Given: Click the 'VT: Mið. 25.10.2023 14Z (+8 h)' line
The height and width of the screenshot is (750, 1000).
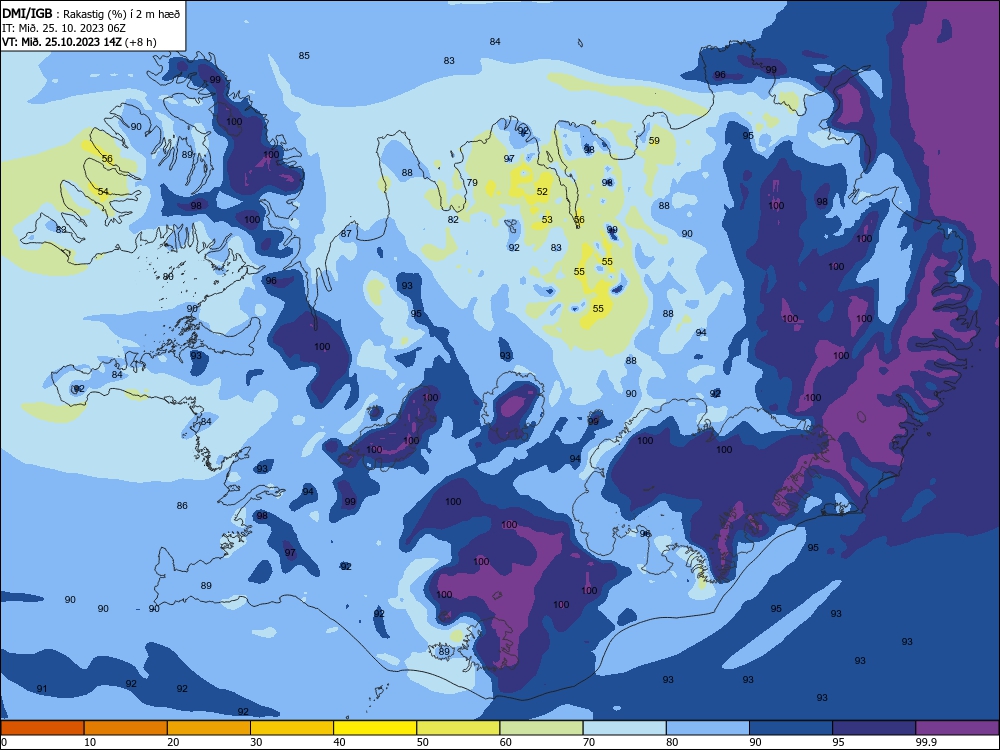Looking at the screenshot, I should (x=79, y=42).
